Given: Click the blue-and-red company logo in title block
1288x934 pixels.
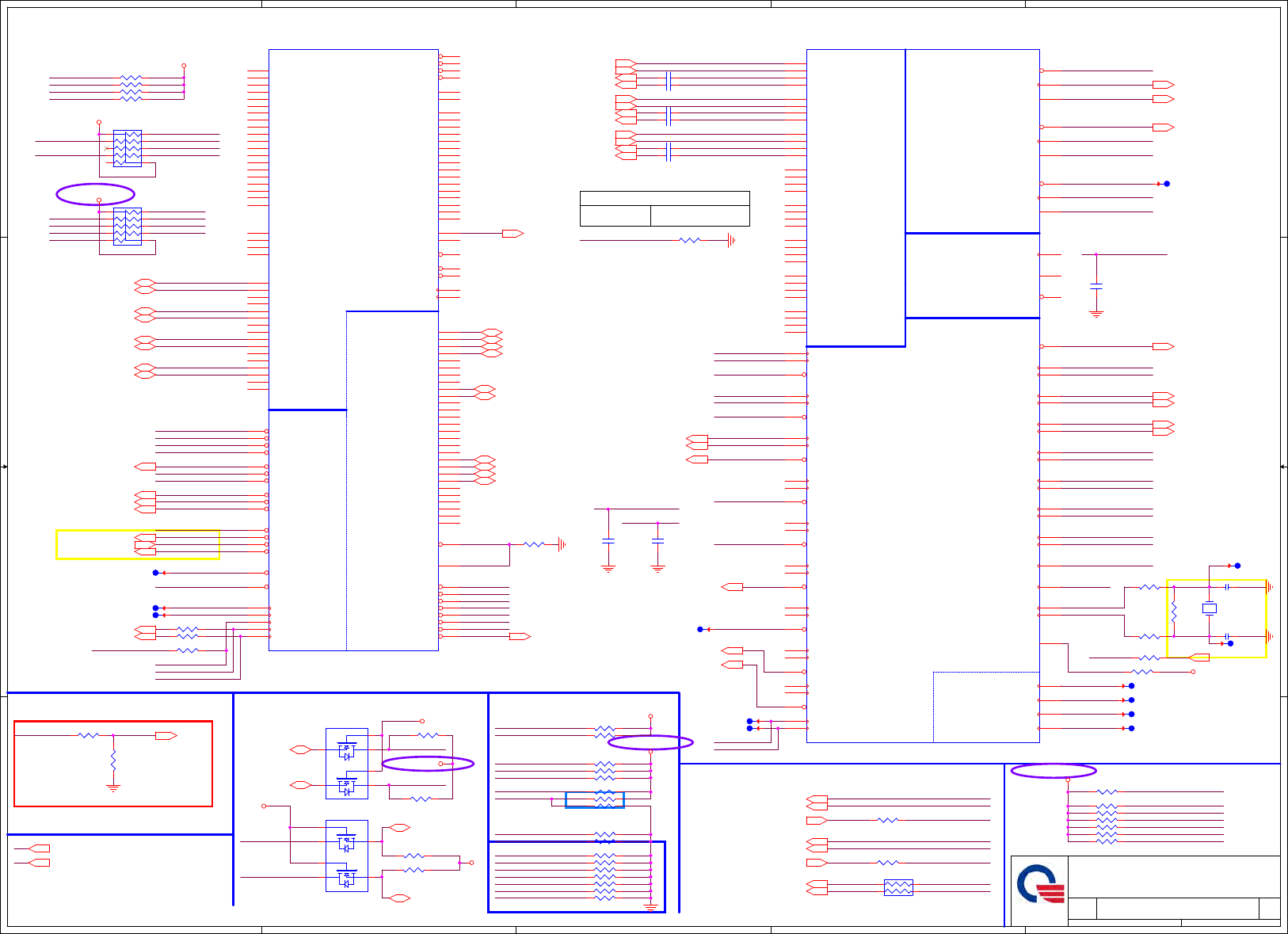Looking at the screenshot, I should tap(1040, 885).
